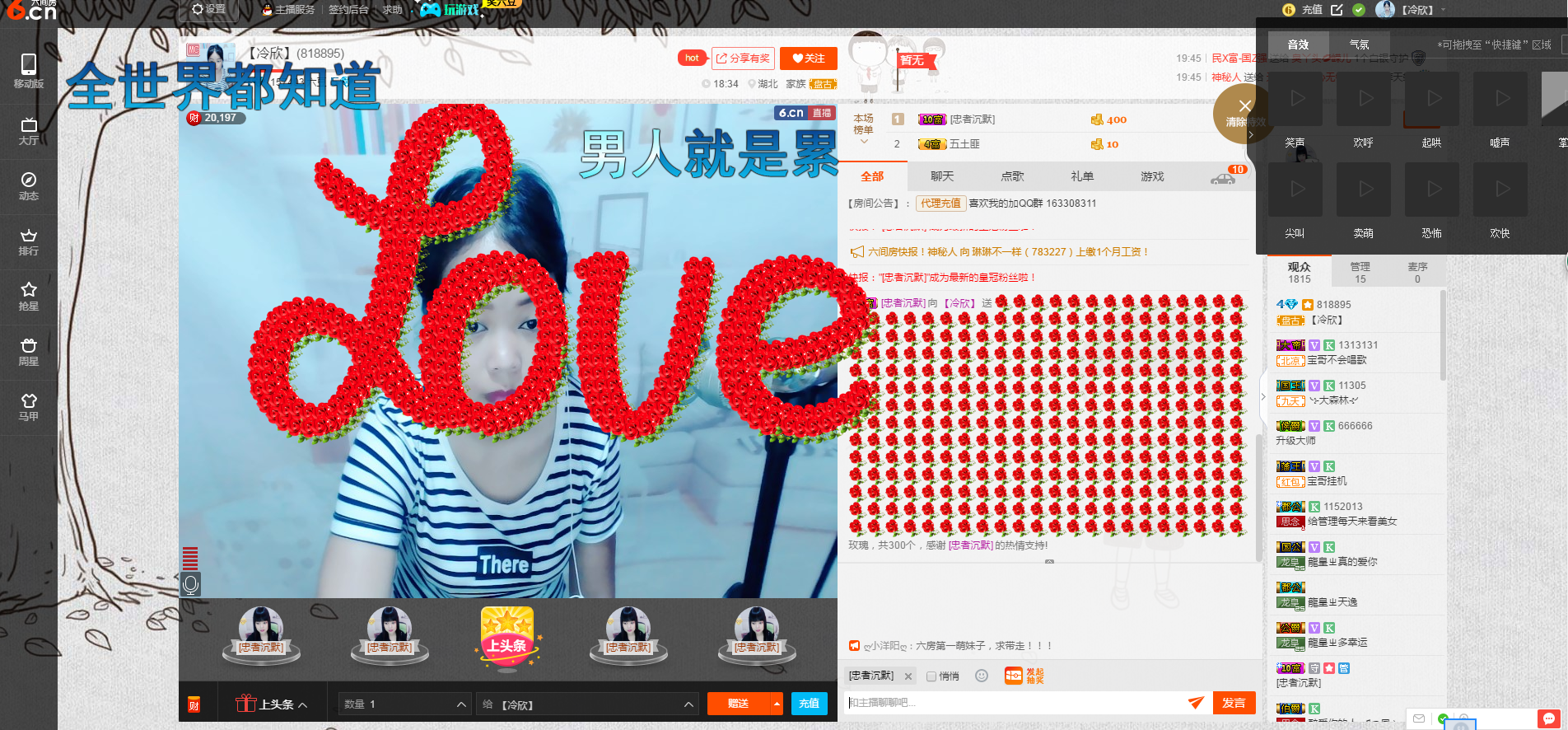Image resolution: width=1568 pixels, height=730 pixels.
Task: Open 排行 rankings in sidebar
Action: 29,242
